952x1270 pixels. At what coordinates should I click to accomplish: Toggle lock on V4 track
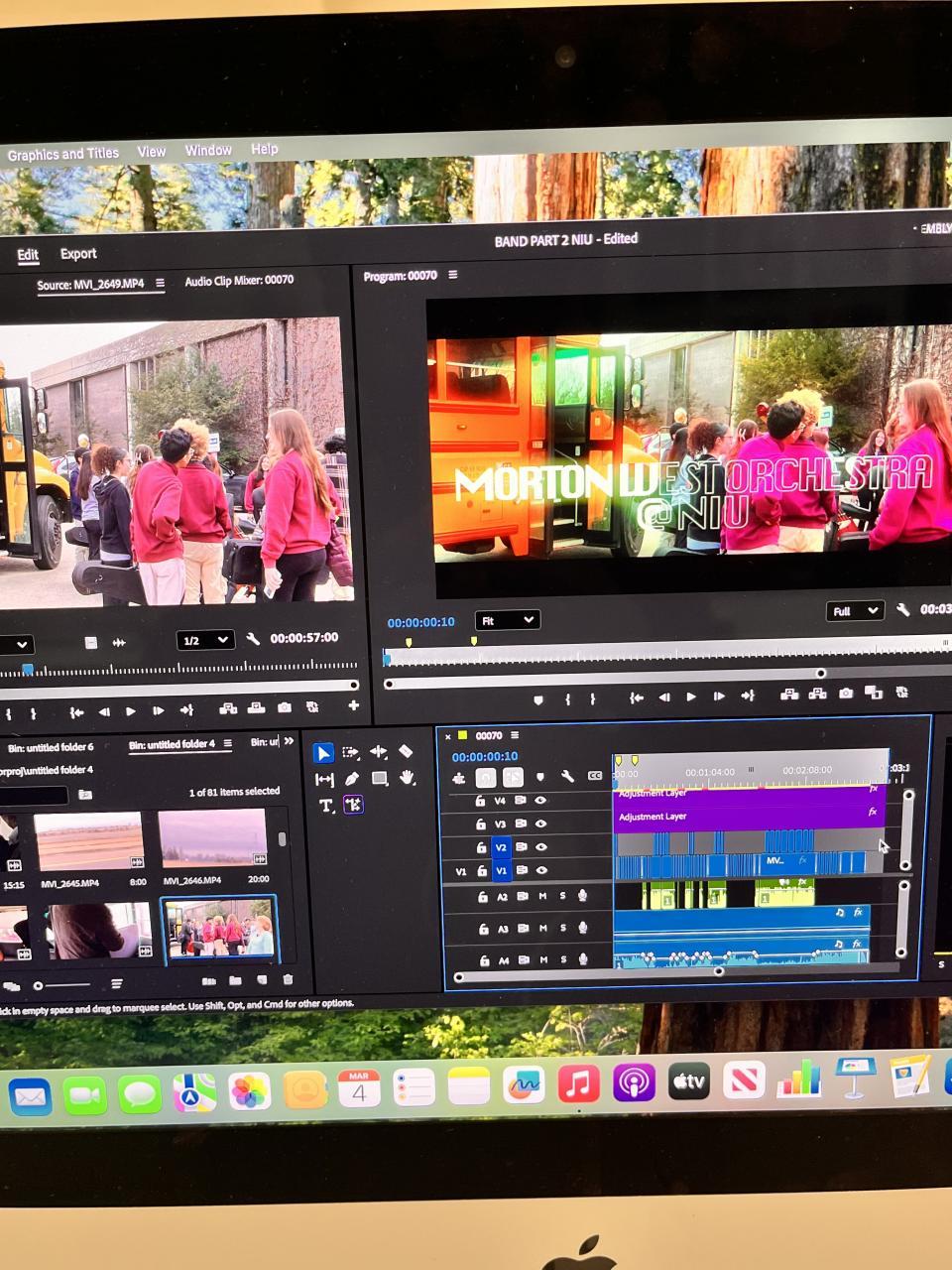point(480,801)
